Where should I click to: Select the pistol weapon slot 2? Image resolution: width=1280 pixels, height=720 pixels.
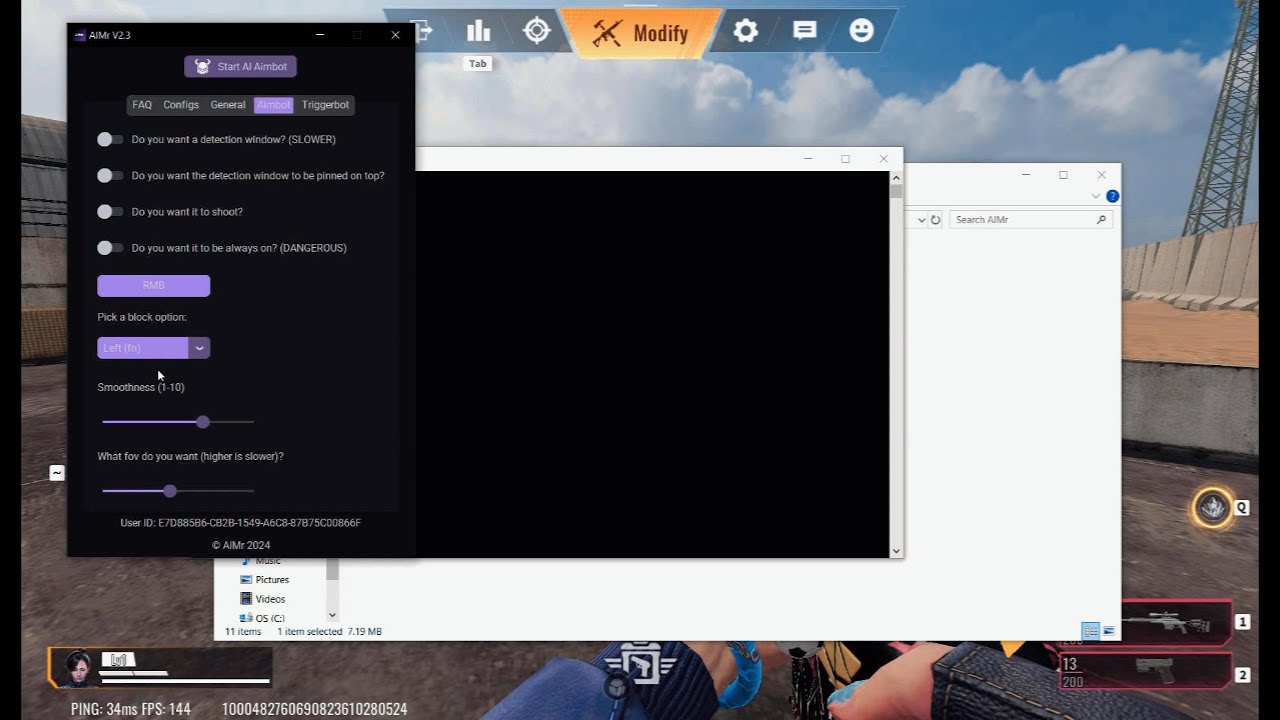(1145, 671)
